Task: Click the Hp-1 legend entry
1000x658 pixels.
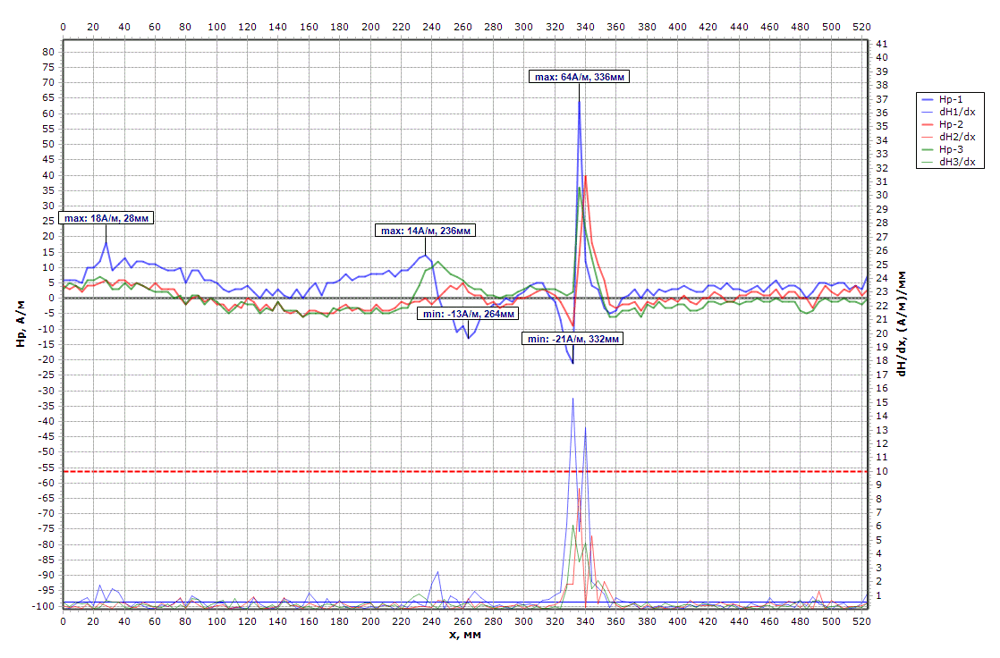Action: pos(951,99)
